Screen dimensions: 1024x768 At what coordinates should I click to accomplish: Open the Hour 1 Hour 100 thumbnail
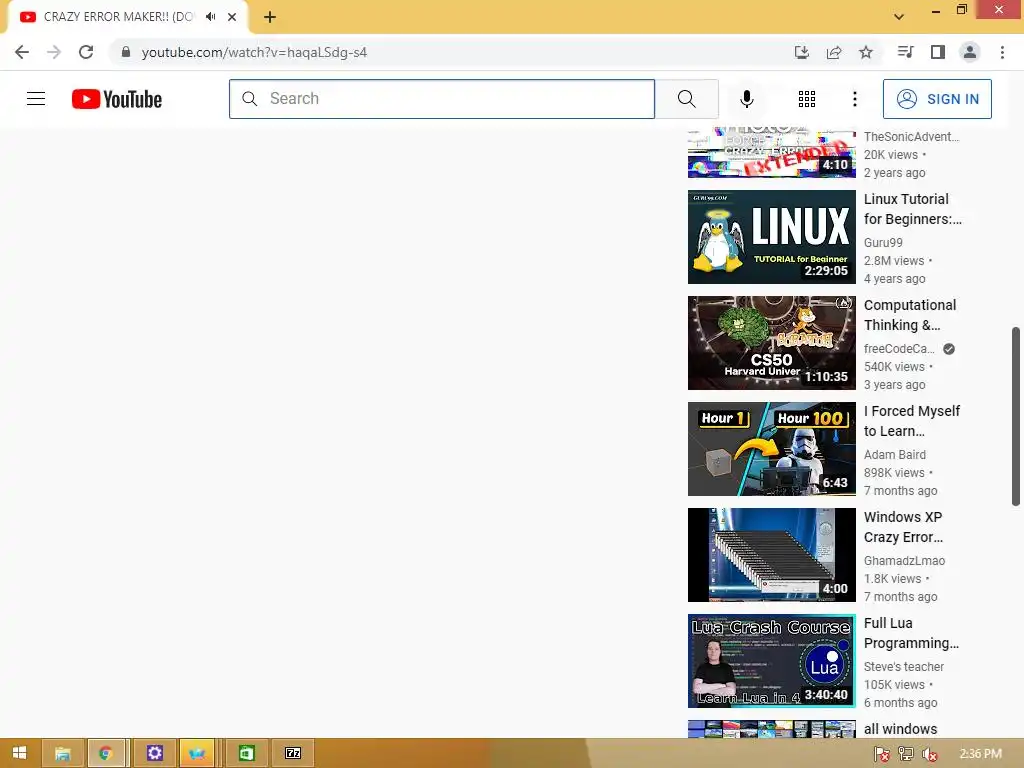pyautogui.click(x=771, y=449)
